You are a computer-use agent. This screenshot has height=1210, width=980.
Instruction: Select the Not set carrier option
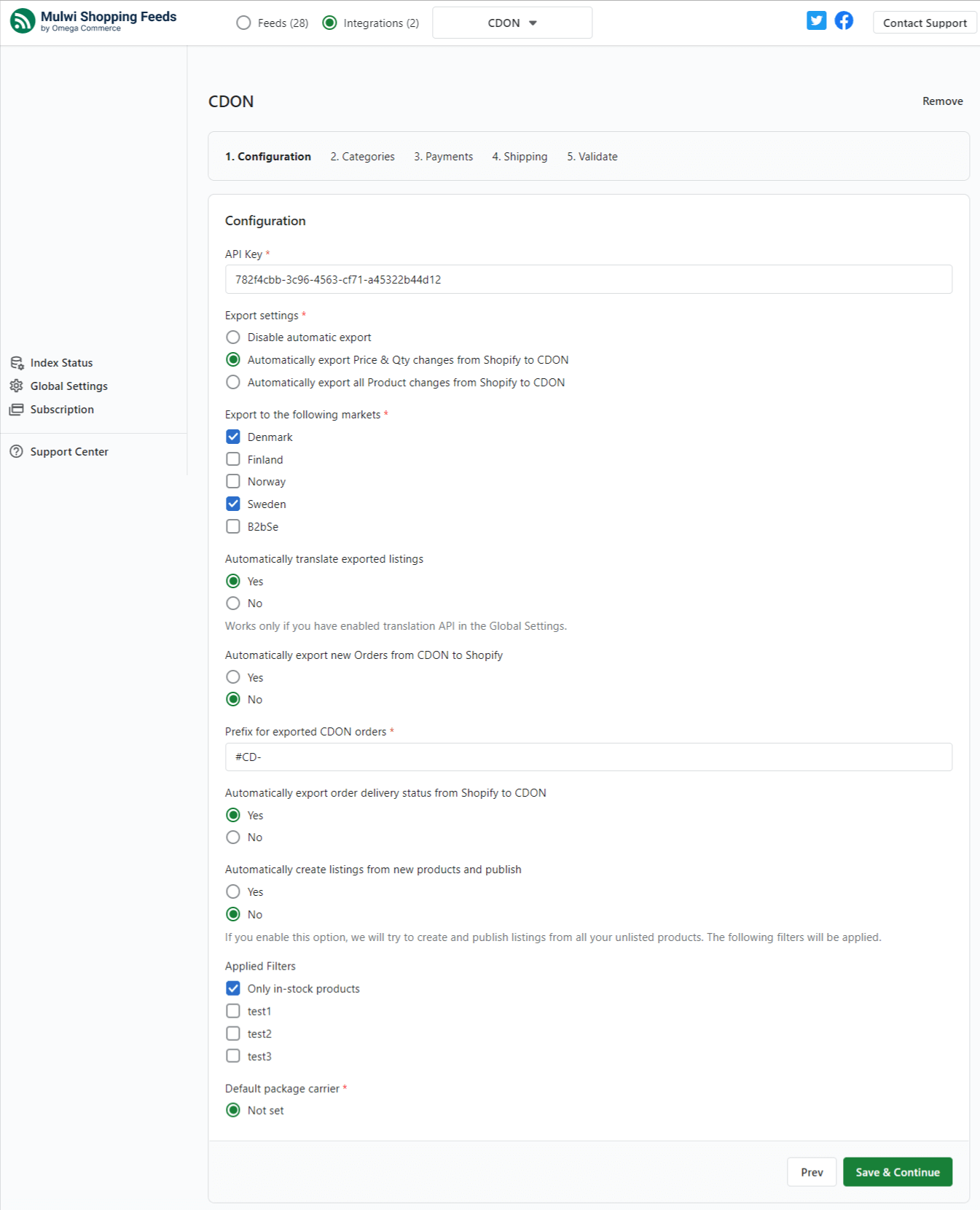(x=233, y=1110)
